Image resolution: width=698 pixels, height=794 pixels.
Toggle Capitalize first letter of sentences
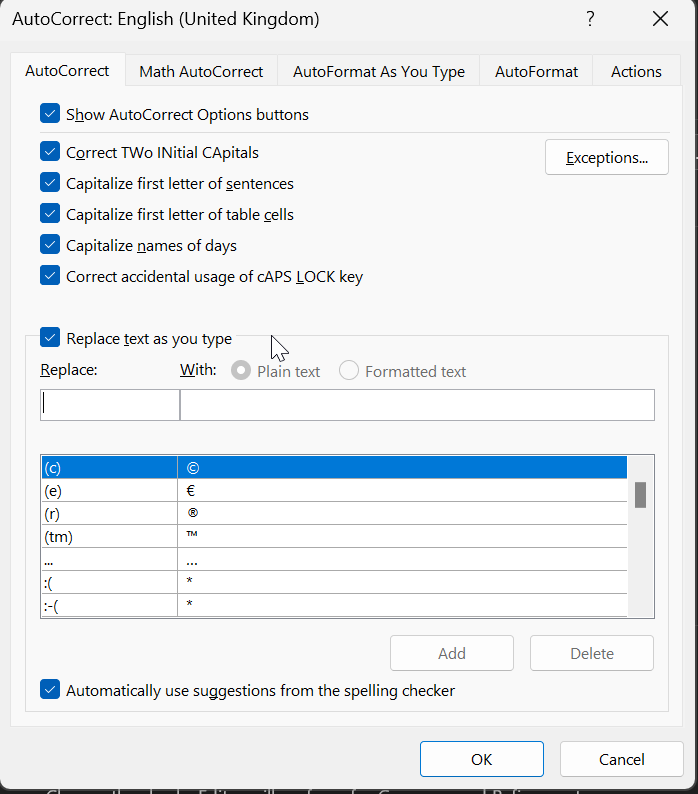(x=50, y=183)
